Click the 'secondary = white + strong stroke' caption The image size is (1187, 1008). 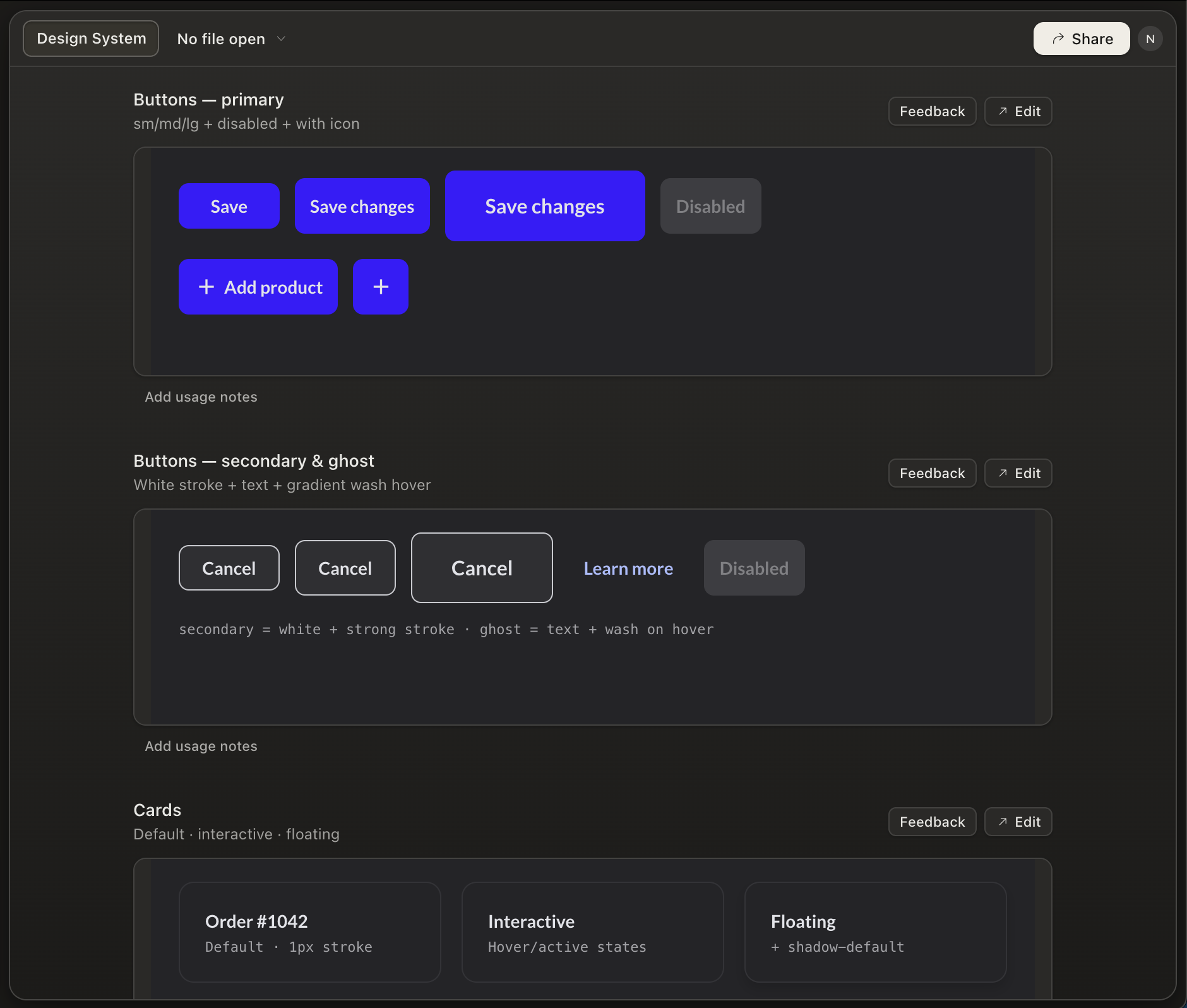coord(446,630)
